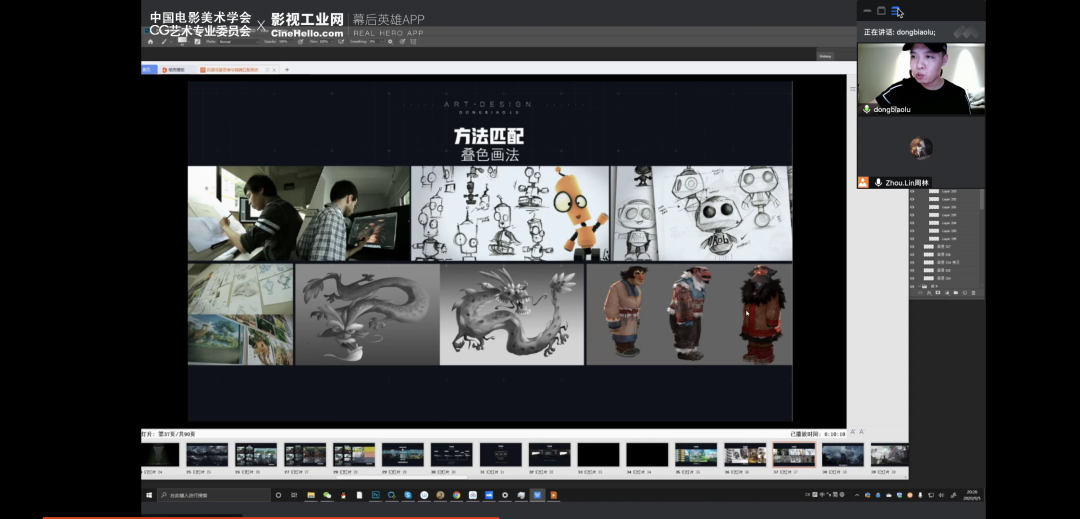Open the Mode Normal blend dropdown

point(239,42)
